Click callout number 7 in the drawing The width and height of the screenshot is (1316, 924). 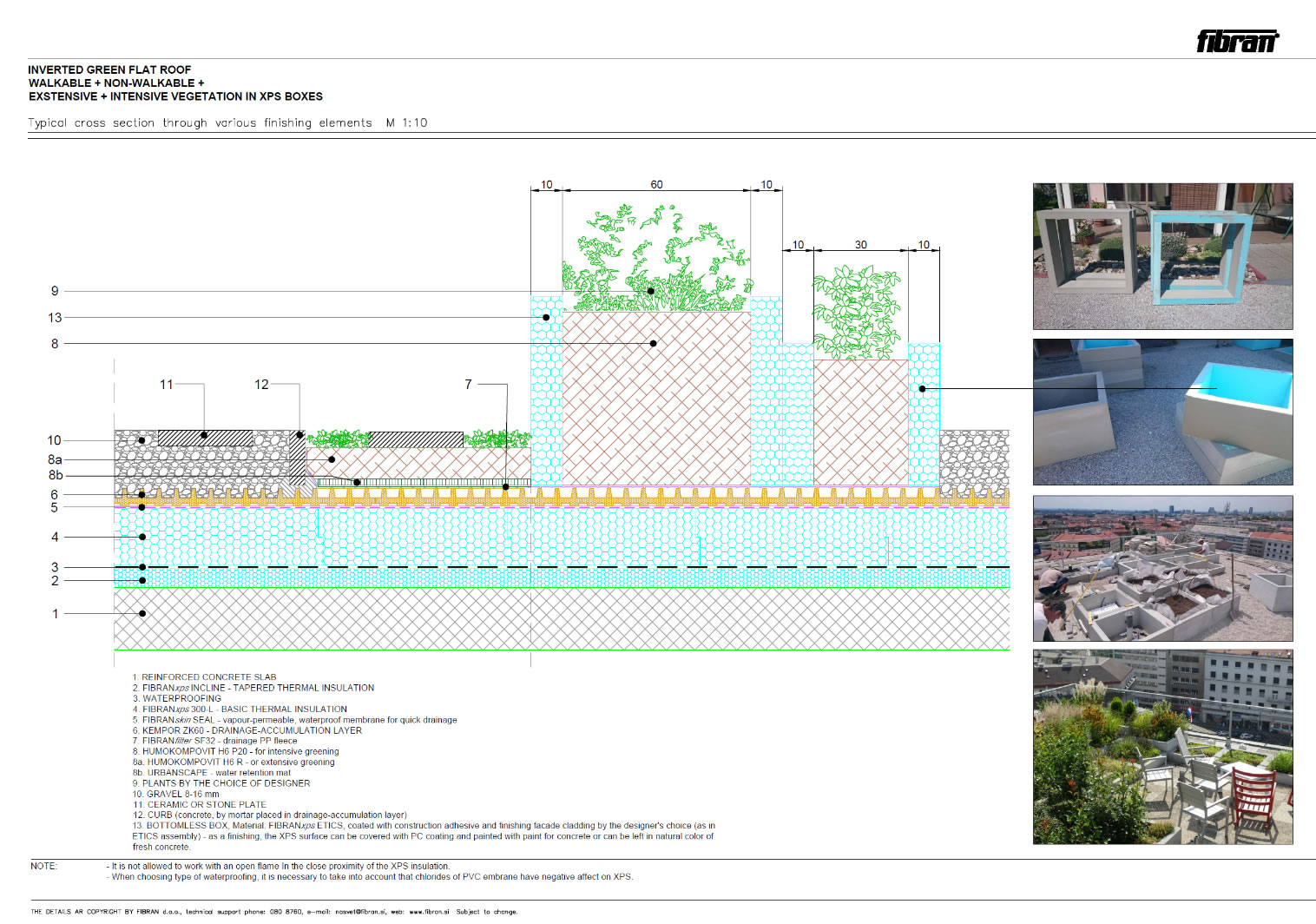coord(469,384)
